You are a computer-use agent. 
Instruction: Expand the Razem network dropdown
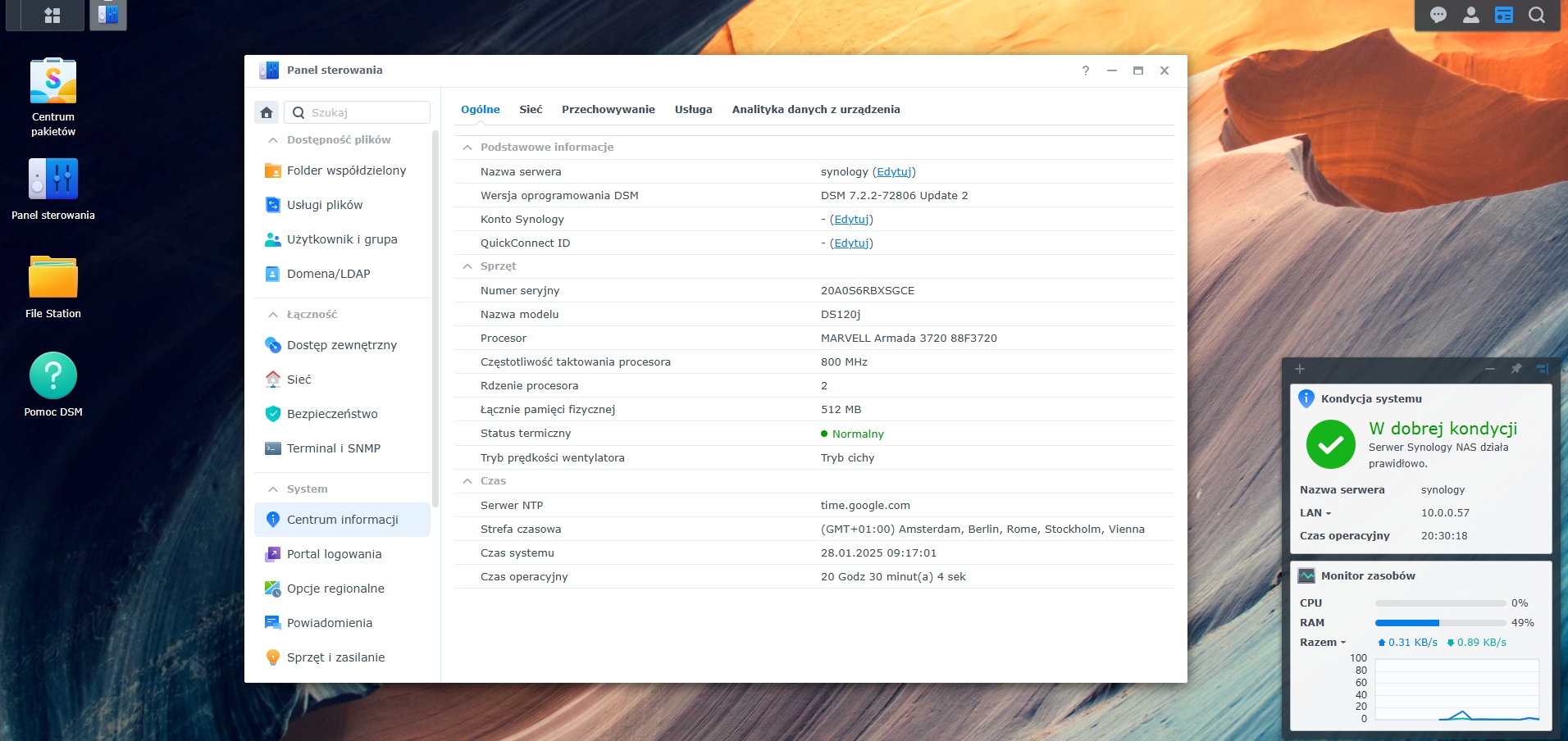pyautogui.click(x=1323, y=643)
